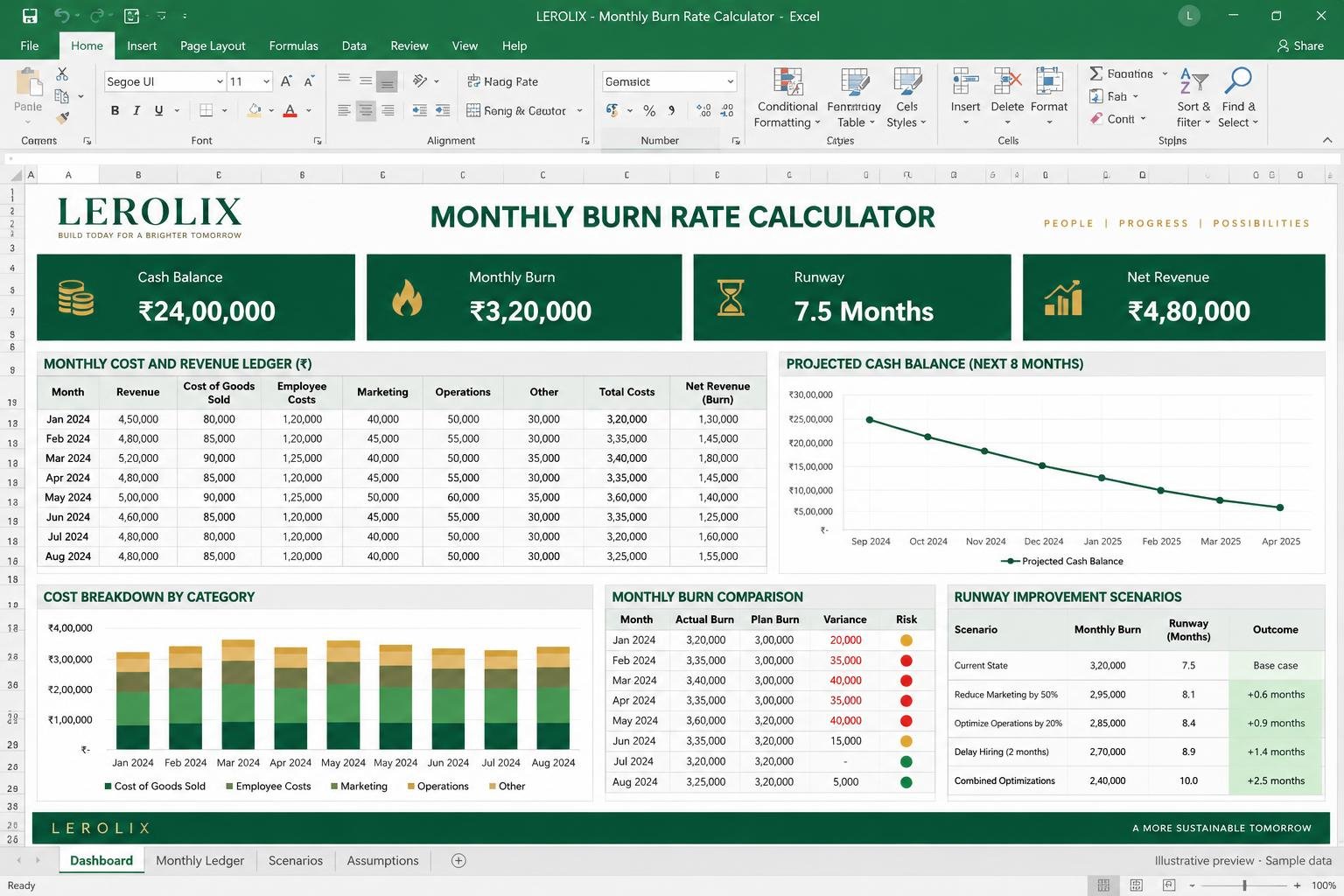This screenshot has height=896, width=1344.
Task: Toggle underline formatting
Action: (x=158, y=110)
